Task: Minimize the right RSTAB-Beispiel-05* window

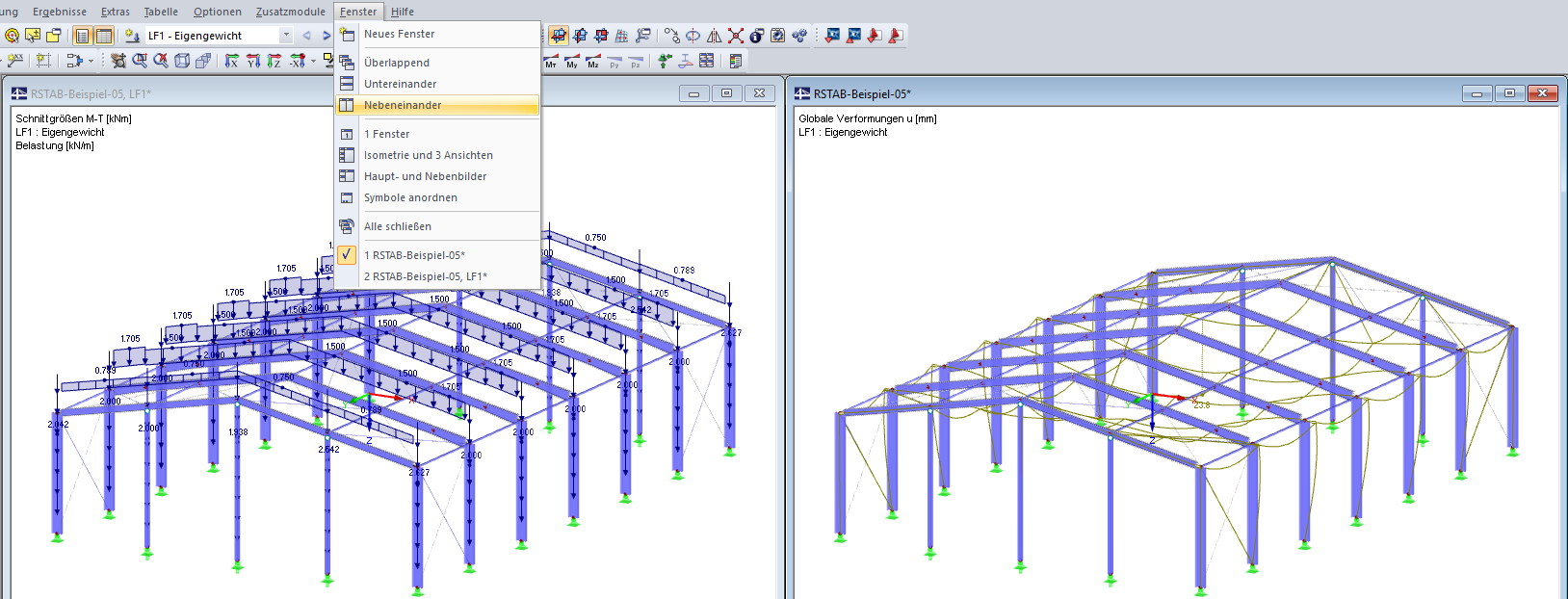Action: [x=1477, y=93]
